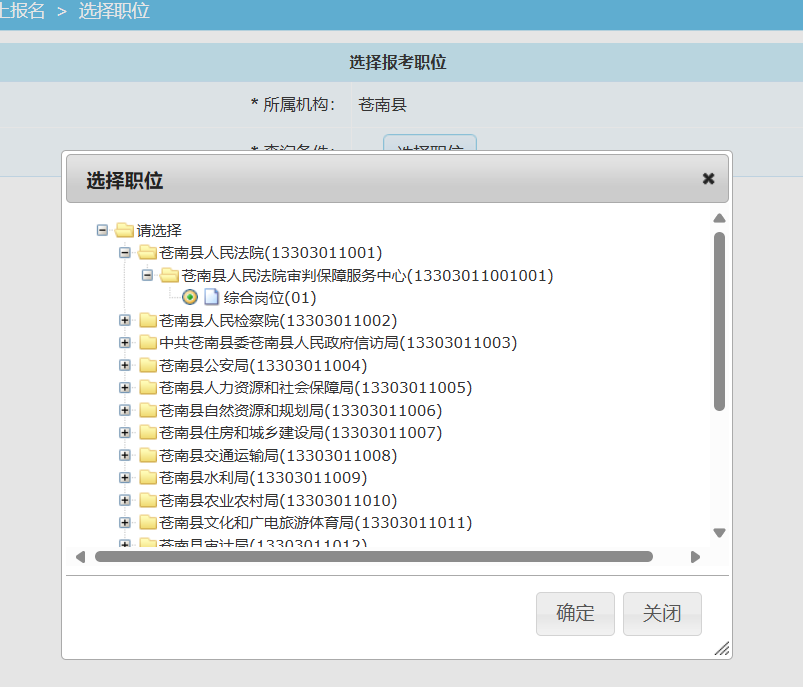Click the document icon next to 综合岗位(01)

(x=211, y=298)
